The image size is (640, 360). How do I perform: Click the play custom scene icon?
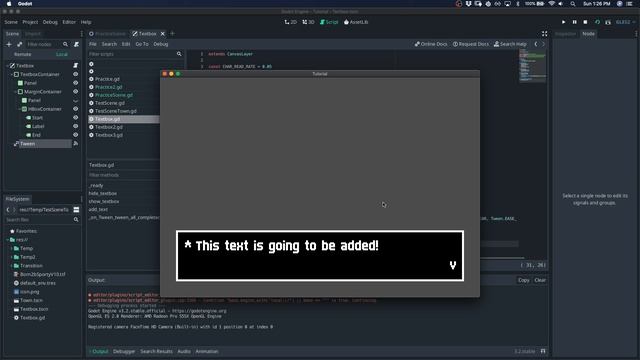click(608, 22)
